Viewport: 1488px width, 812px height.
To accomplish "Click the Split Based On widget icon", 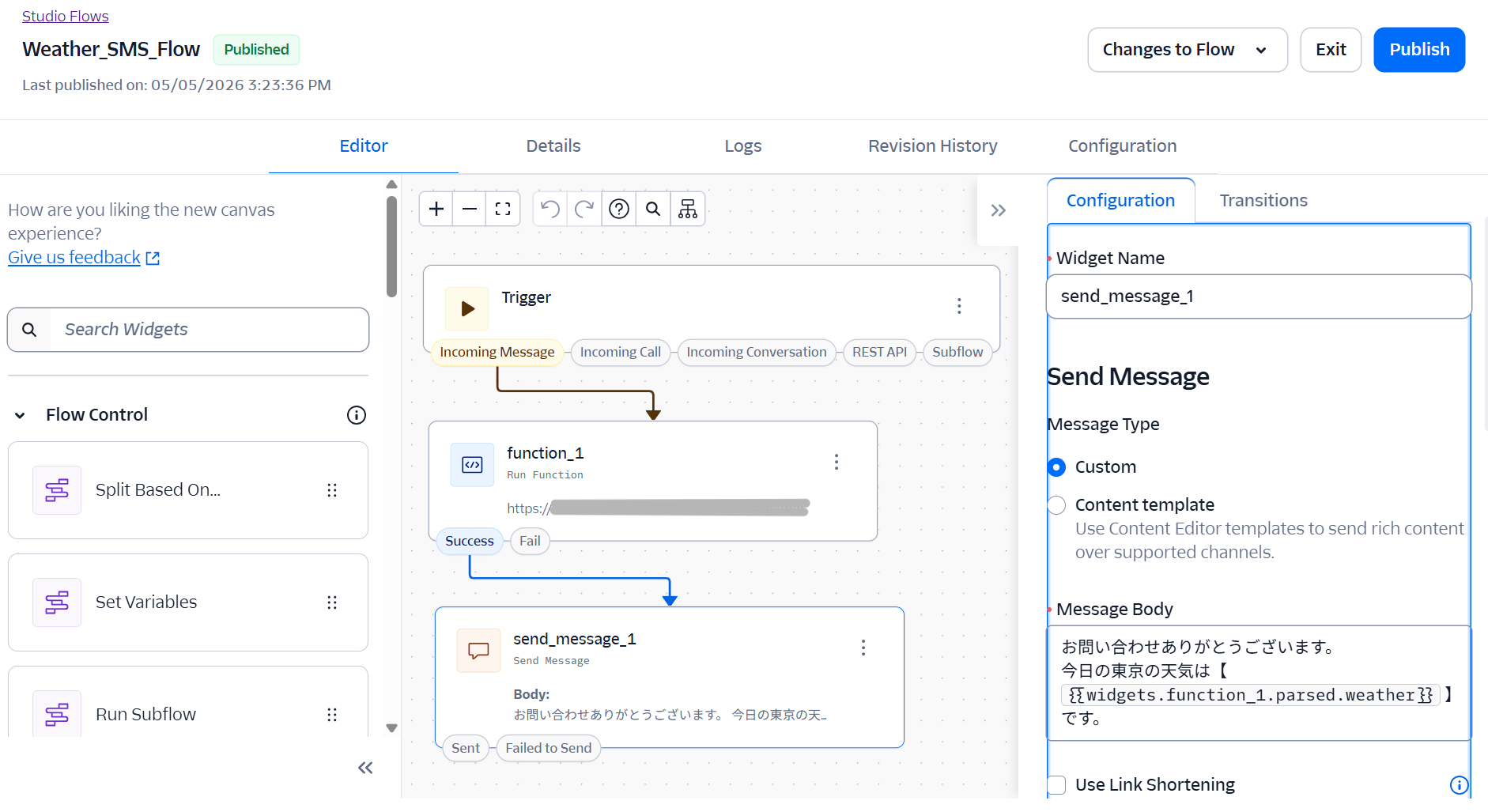I will click(57, 490).
